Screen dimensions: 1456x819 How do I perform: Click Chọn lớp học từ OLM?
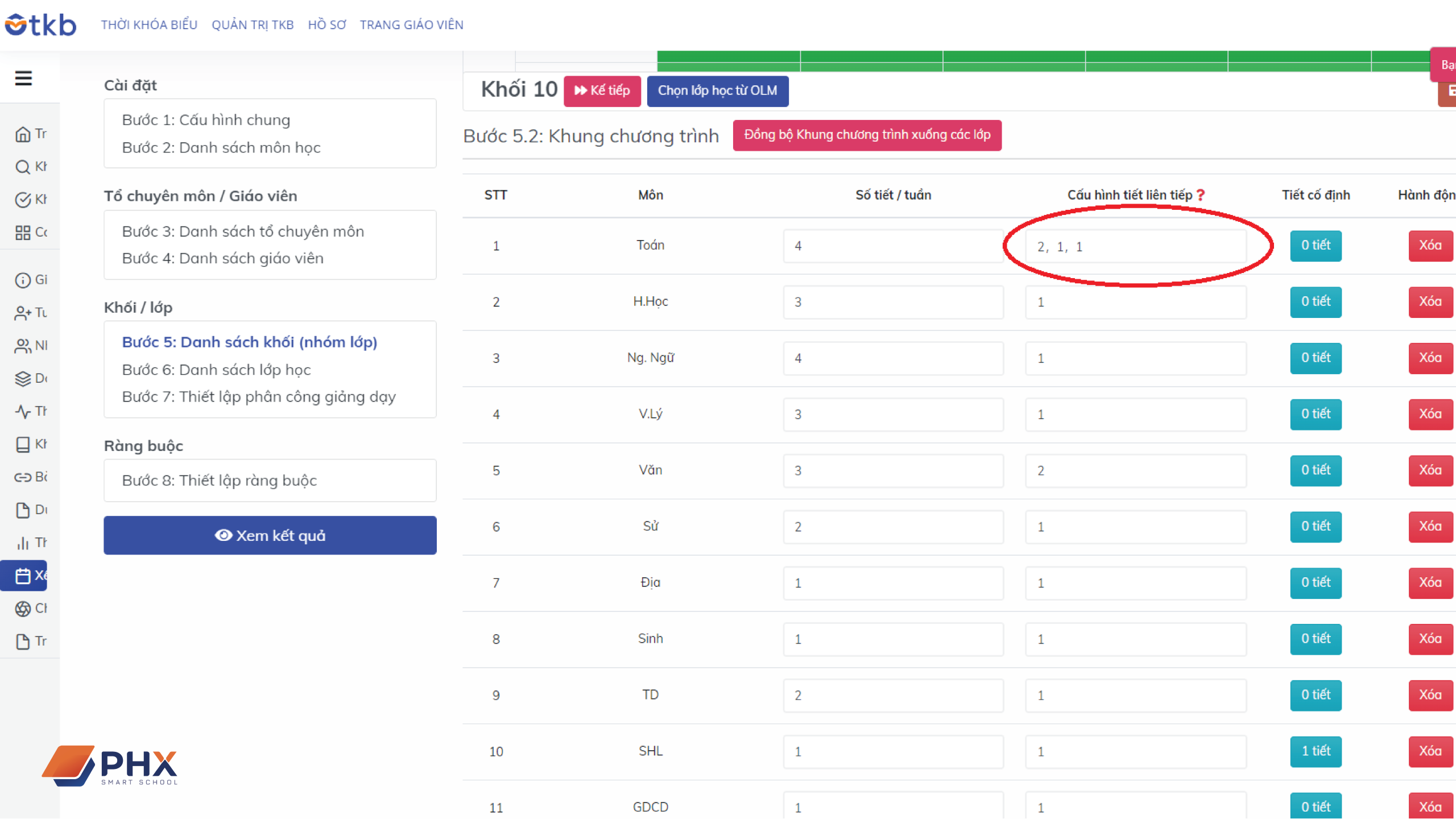[717, 91]
